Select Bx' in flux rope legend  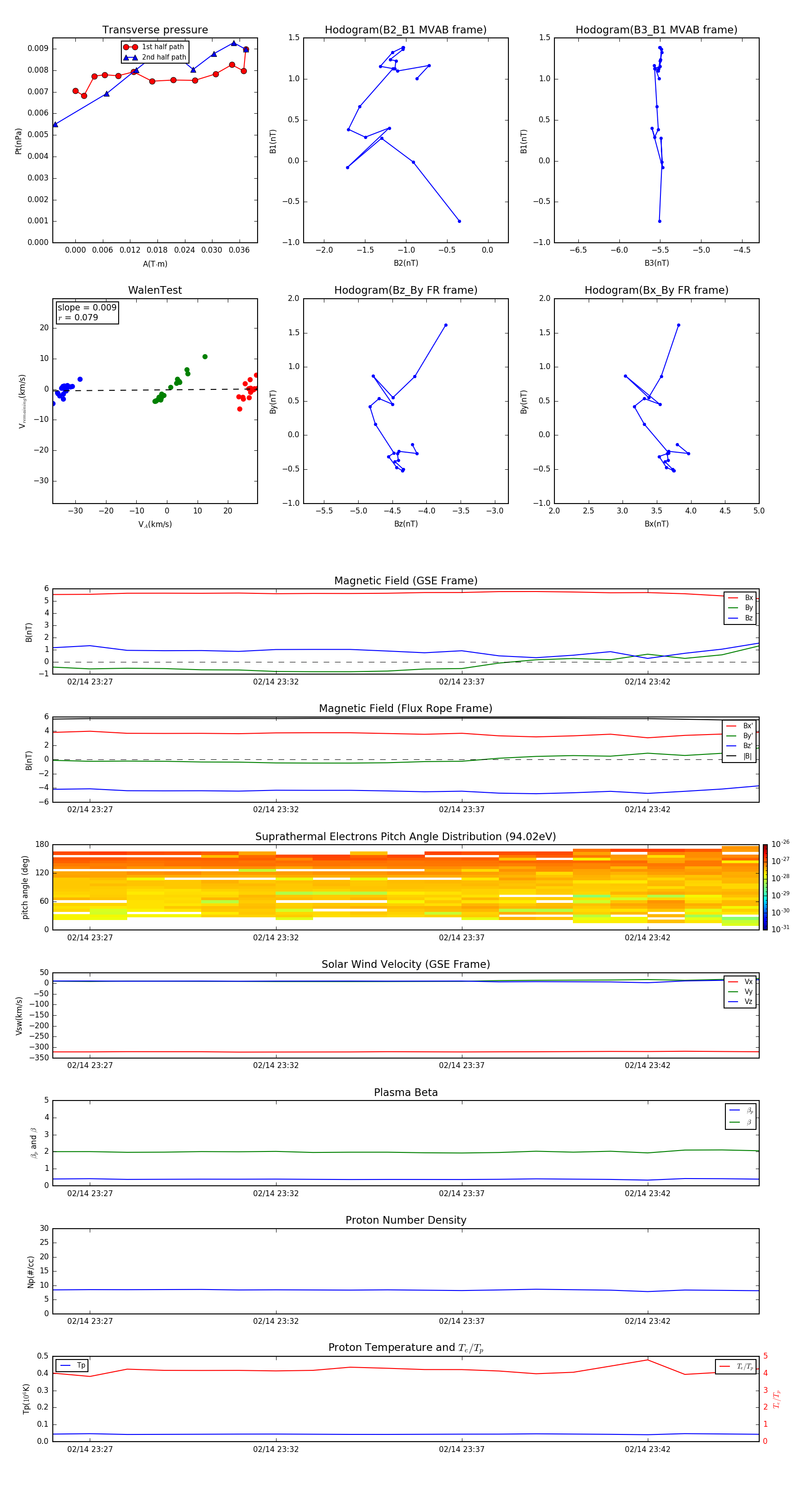point(740,726)
